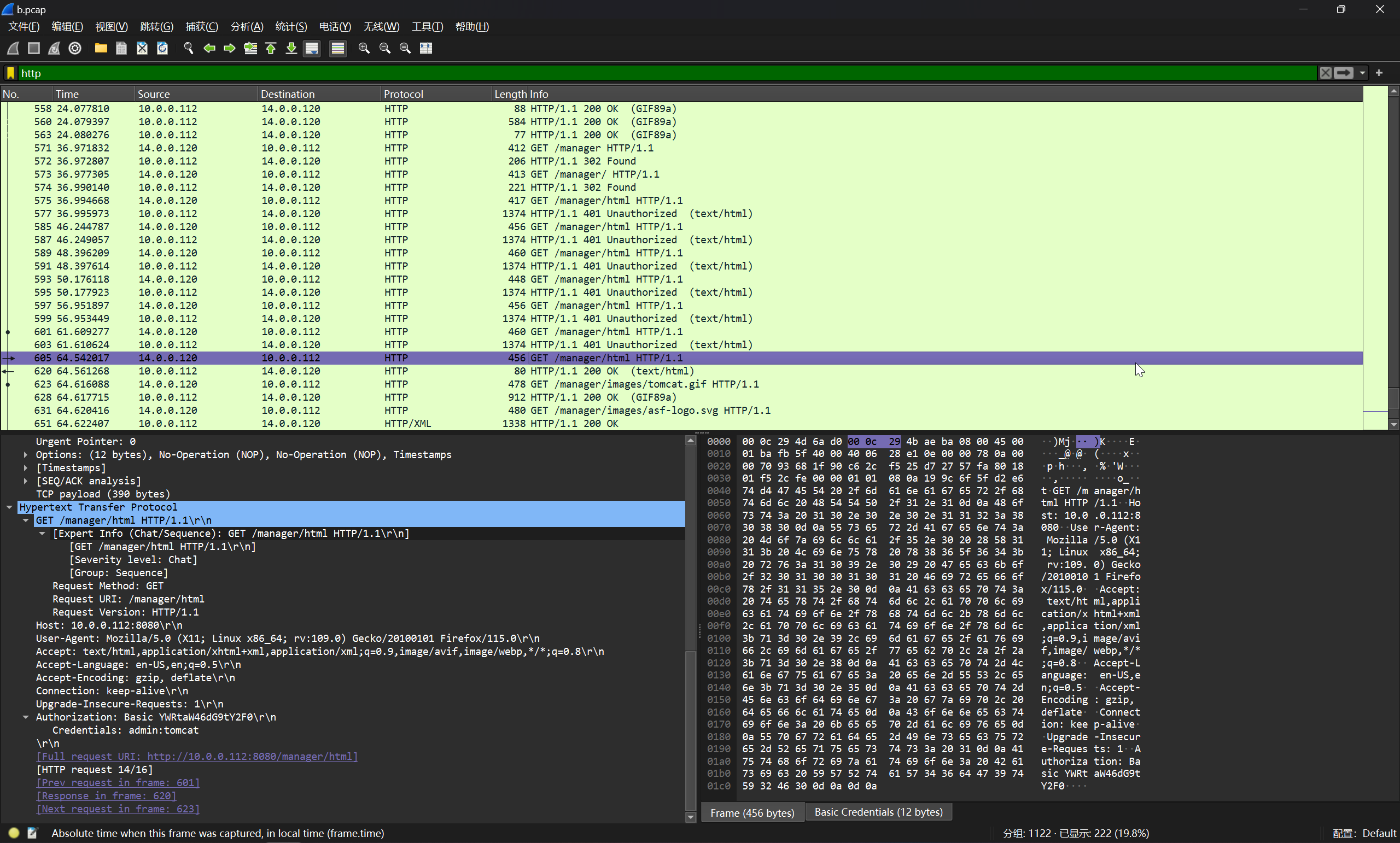Viewport: 1400px width, 843px height.
Task: Open the 文件(F) menu
Action: pyautogui.click(x=24, y=27)
